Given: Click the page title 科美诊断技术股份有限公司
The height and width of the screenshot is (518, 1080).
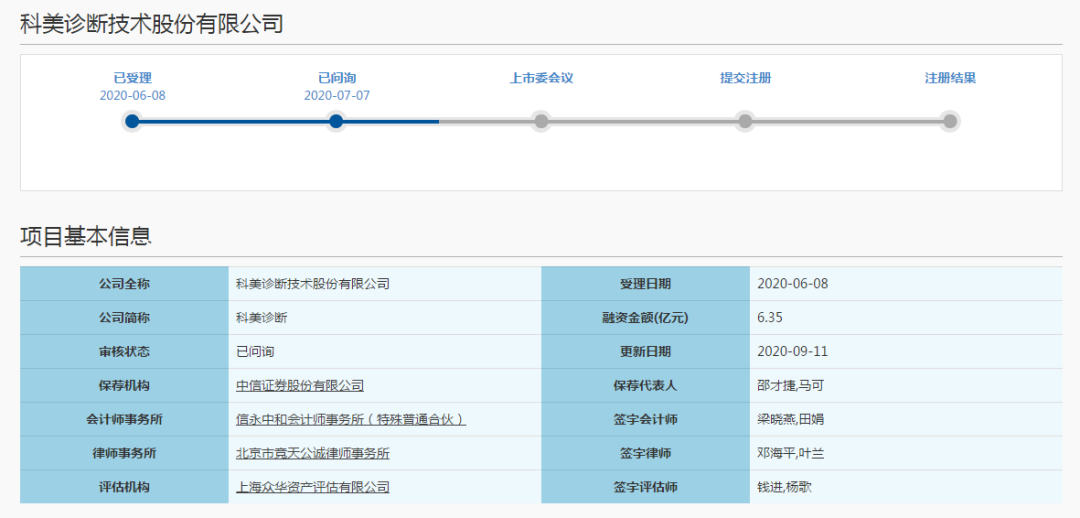Looking at the screenshot, I should click(152, 24).
